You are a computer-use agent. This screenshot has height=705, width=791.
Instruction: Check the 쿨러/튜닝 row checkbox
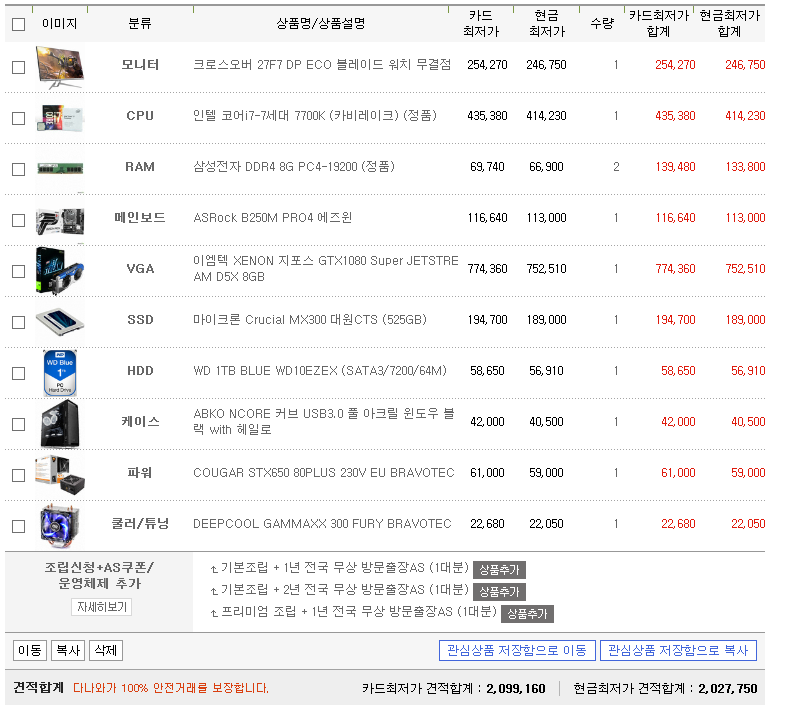pos(19,525)
